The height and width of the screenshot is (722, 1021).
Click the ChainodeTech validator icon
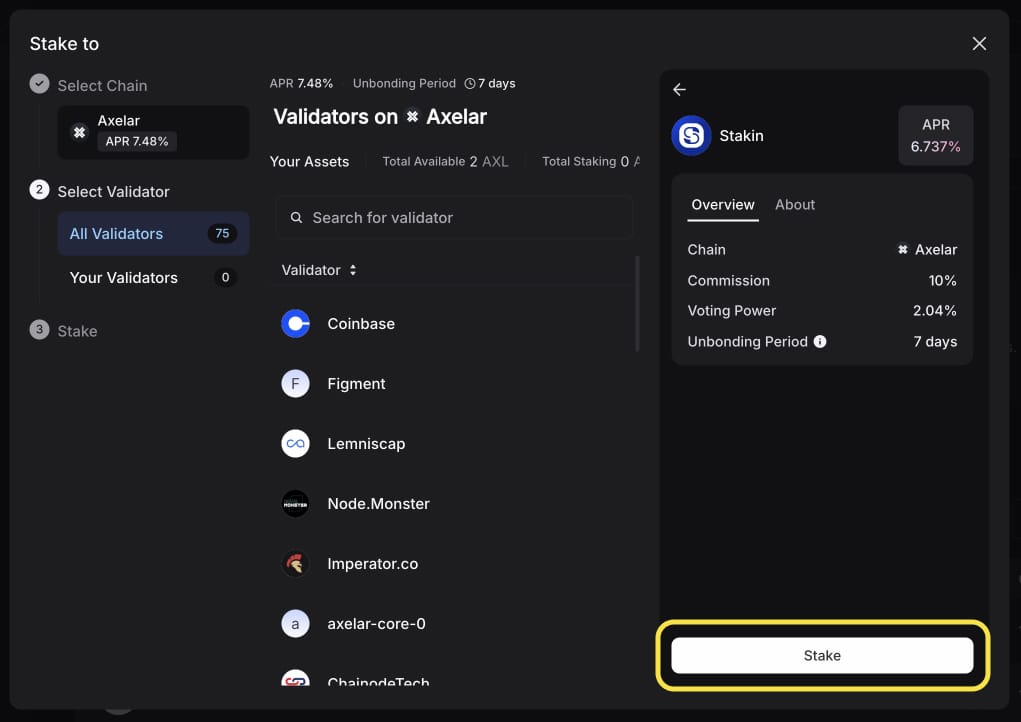(x=295, y=678)
